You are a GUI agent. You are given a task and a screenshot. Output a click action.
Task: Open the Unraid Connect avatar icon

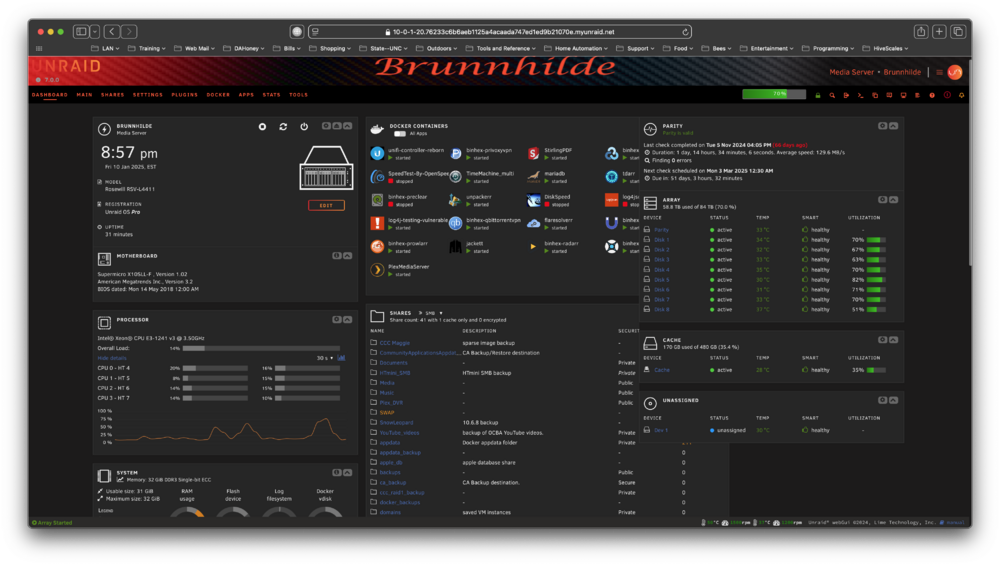(x=955, y=72)
